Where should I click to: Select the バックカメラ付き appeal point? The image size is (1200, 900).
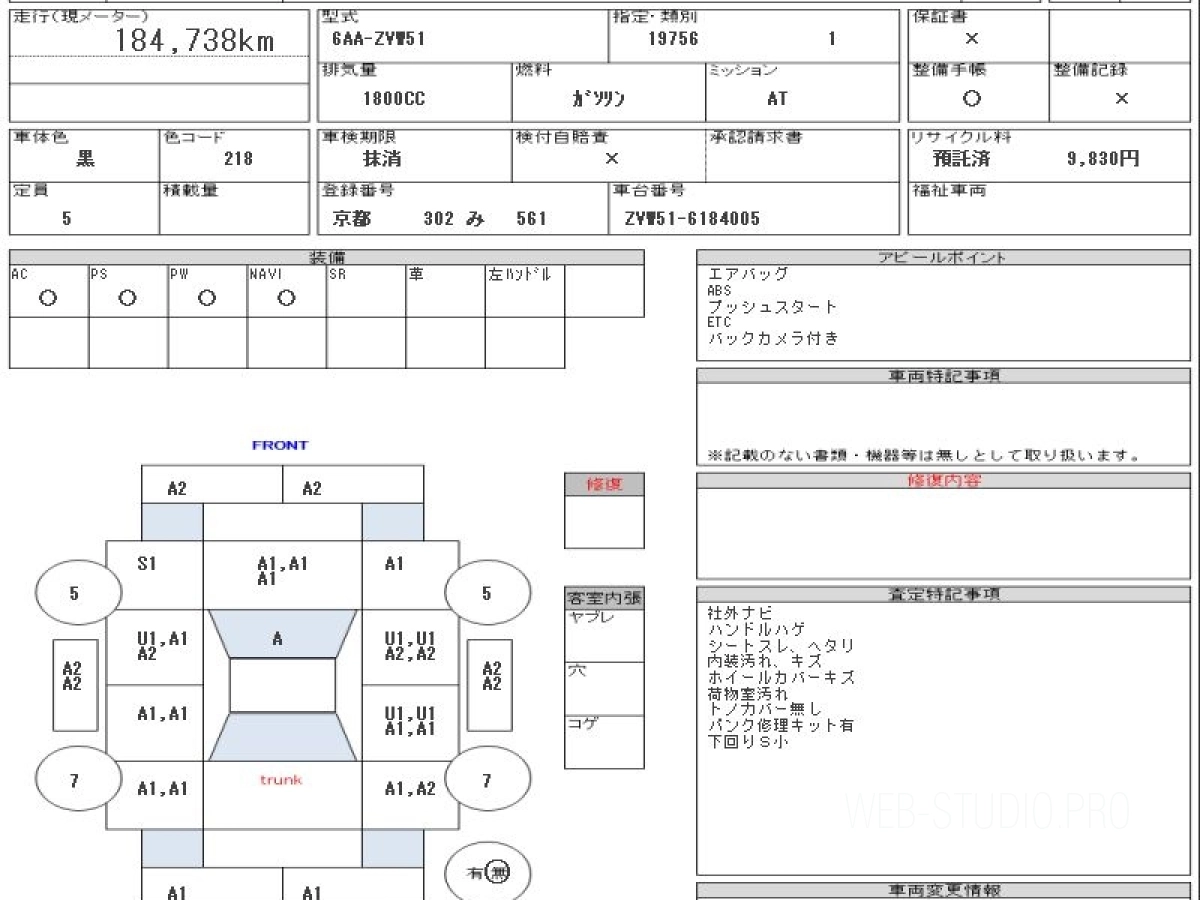pos(773,338)
